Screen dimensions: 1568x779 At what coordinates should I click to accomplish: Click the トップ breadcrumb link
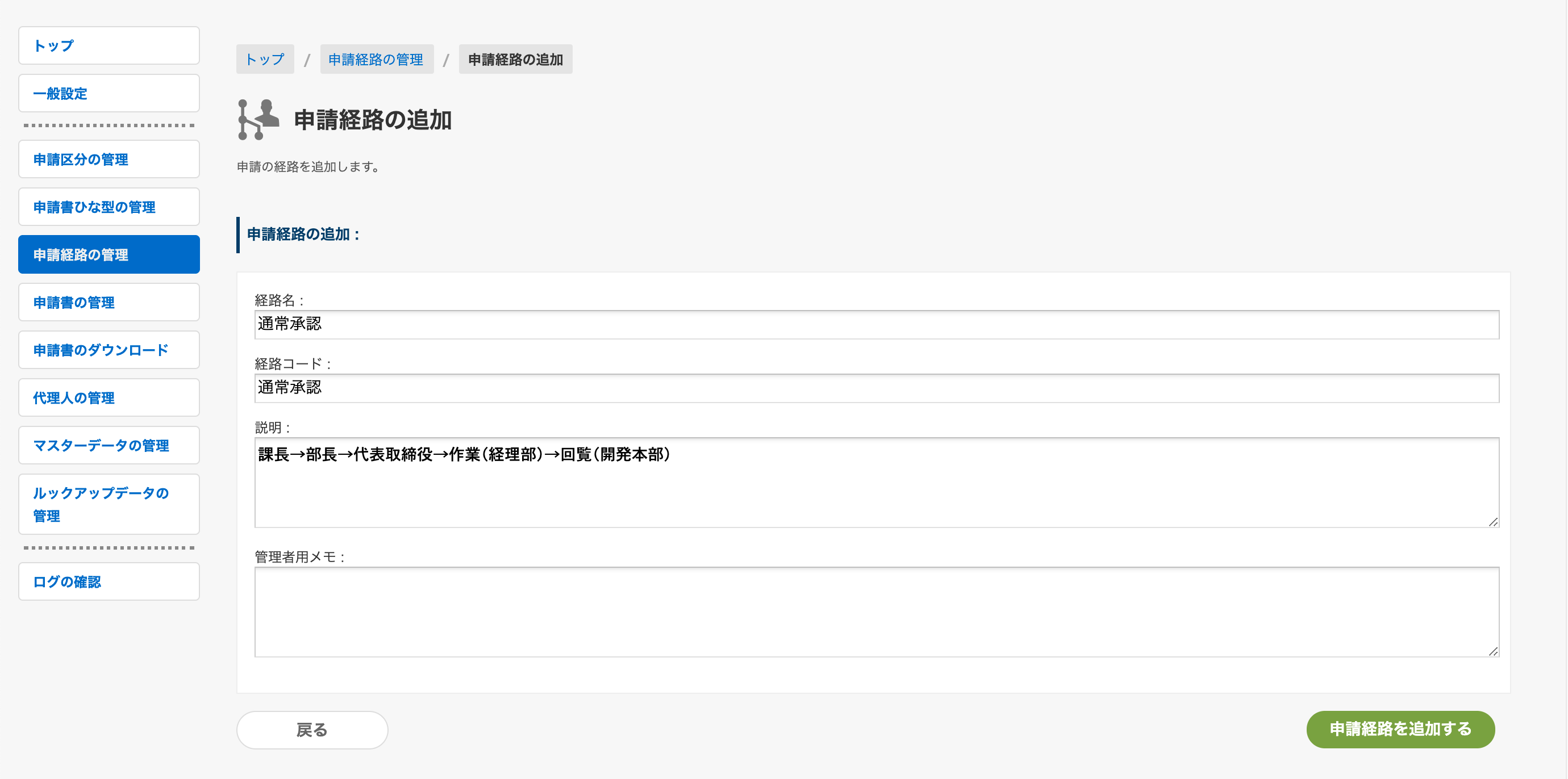pos(265,60)
